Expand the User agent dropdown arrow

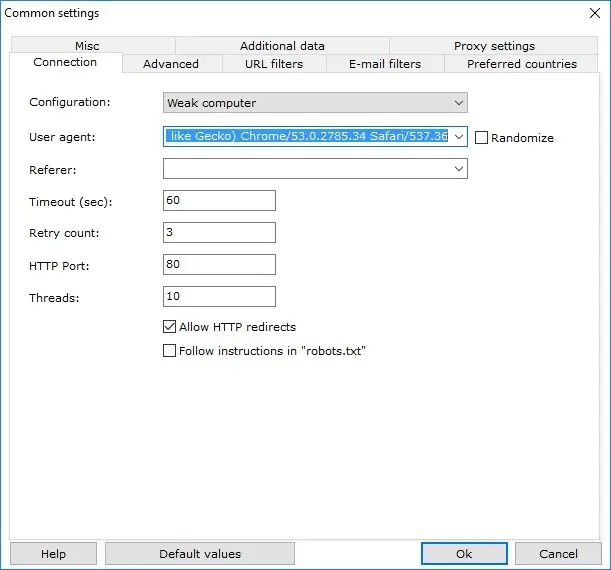(x=459, y=137)
